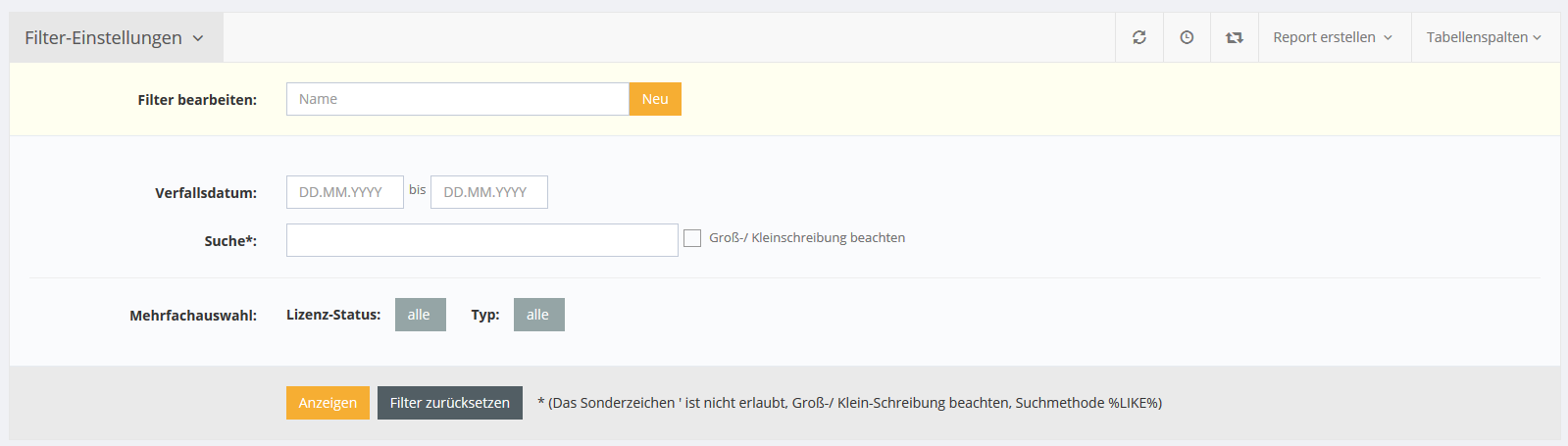Click the Anzeigen button
Viewport: 1568px width, 446px height.
point(328,403)
